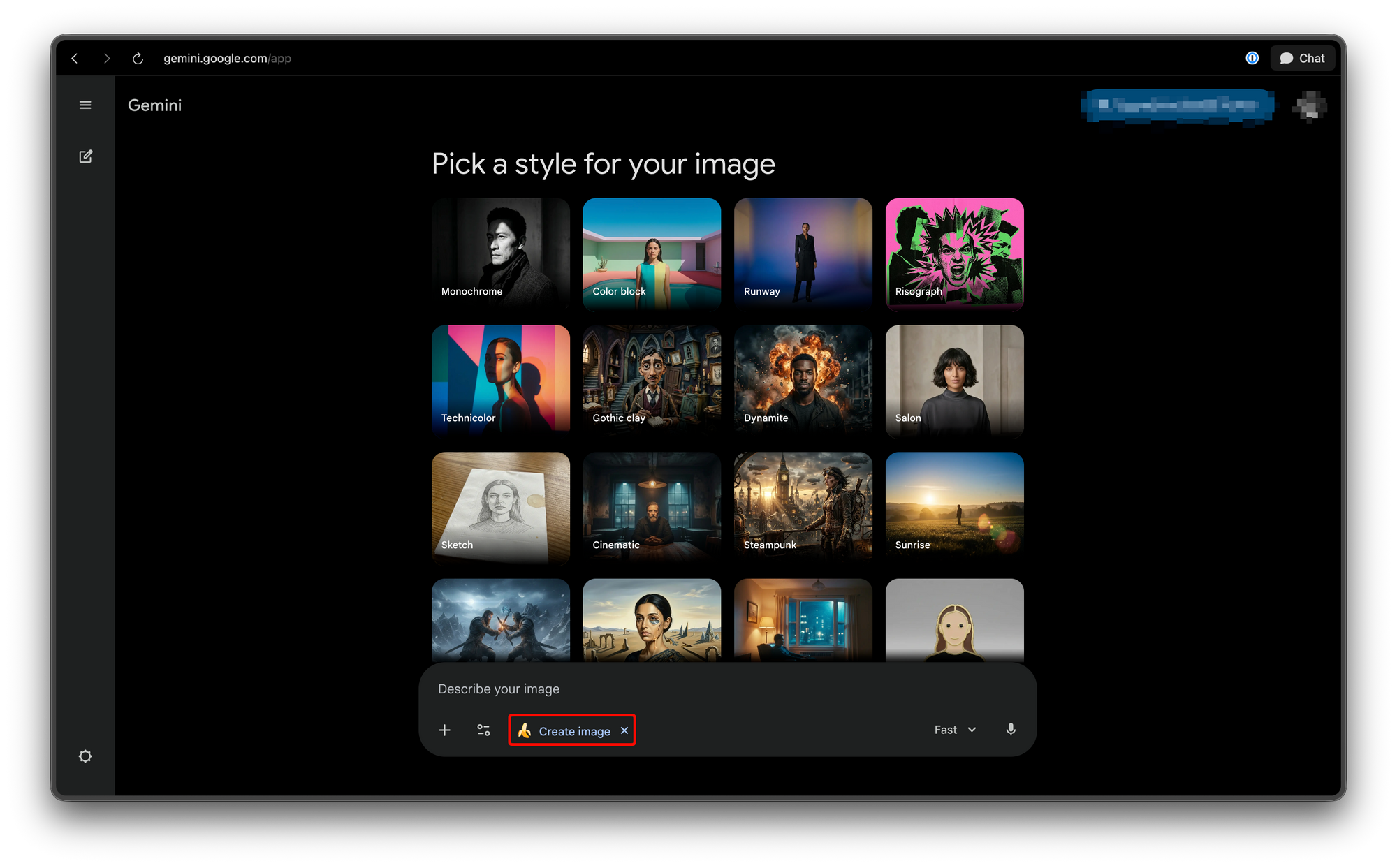Click the Gemini logo text
The image size is (1397, 868).
[154, 105]
